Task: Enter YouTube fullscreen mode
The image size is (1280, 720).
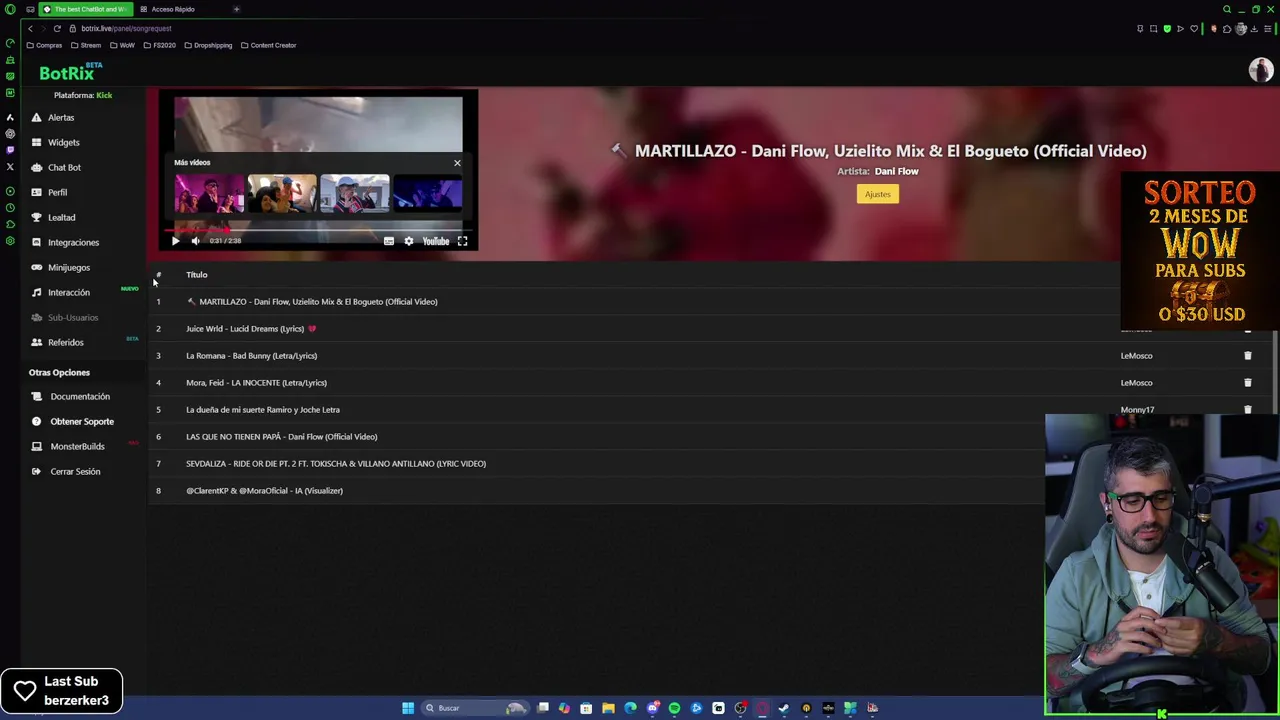Action: [462, 241]
